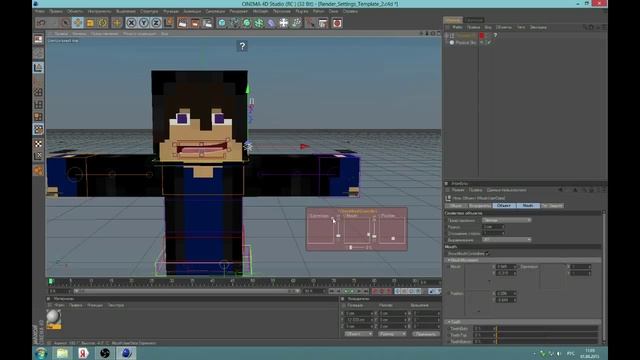640x360 pixels.
Task: Open the Size dropdown in the Coordinates panel
Action: 392,334
